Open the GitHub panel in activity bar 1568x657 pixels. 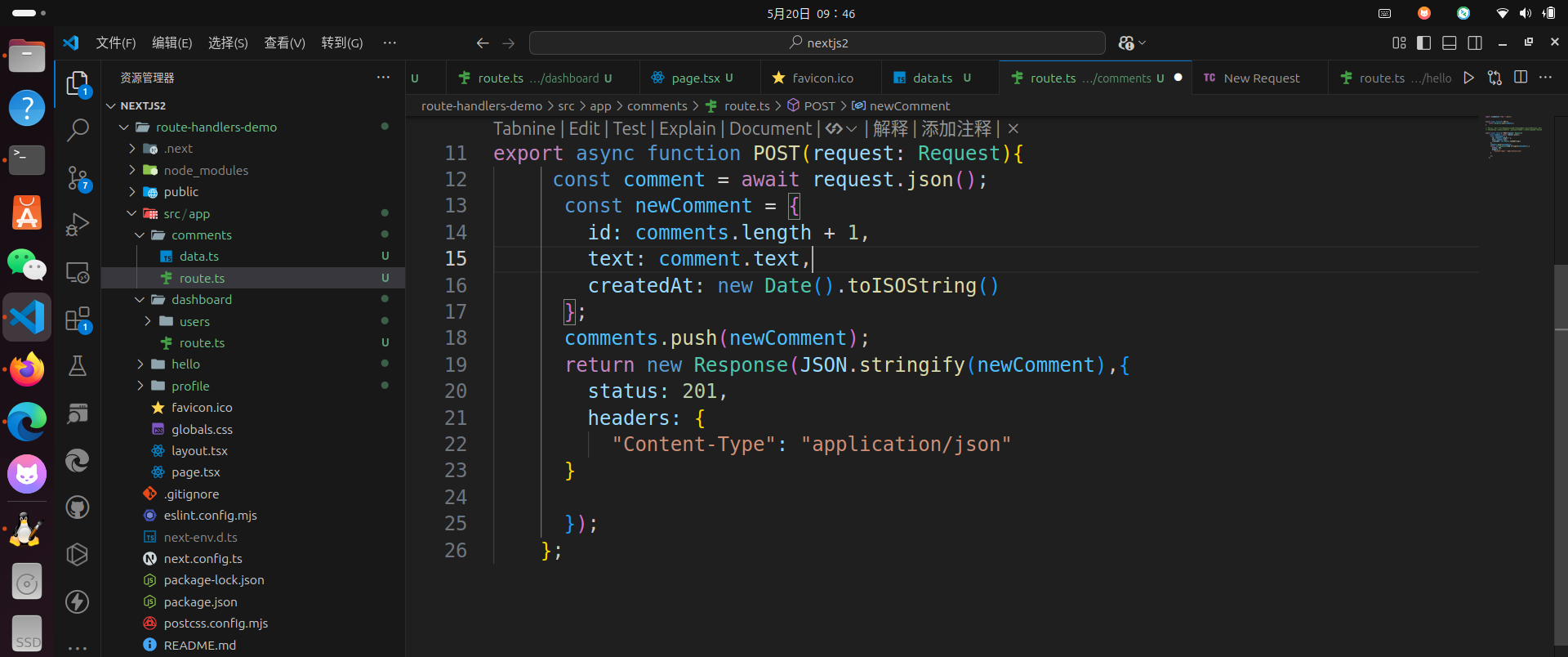coord(78,507)
